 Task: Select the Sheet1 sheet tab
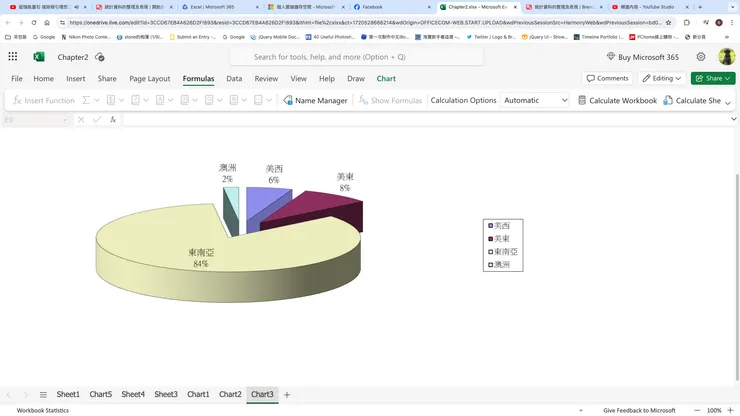click(68, 394)
